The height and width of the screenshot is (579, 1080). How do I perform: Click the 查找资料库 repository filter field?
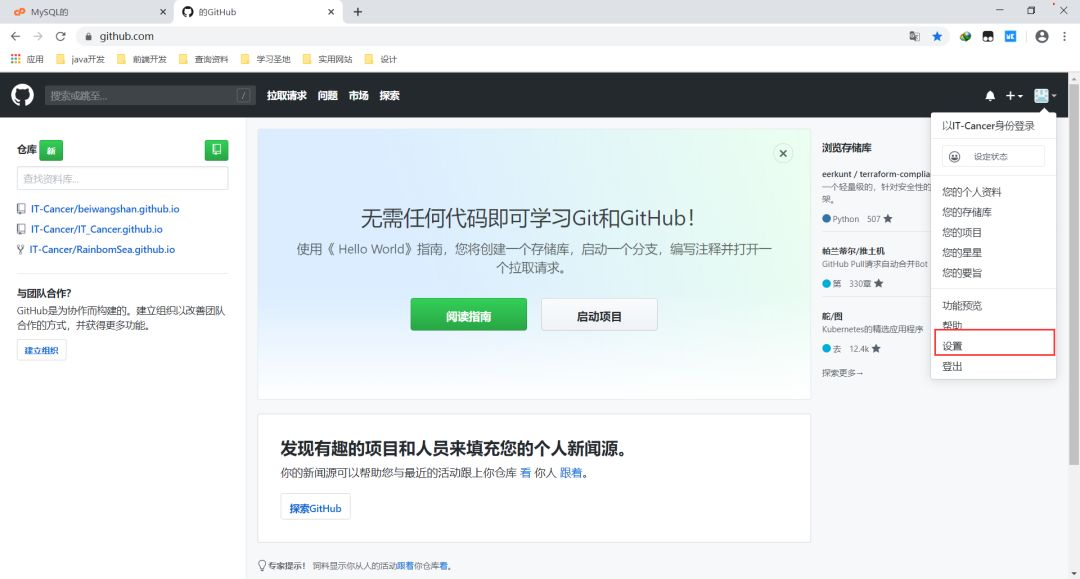coord(123,178)
